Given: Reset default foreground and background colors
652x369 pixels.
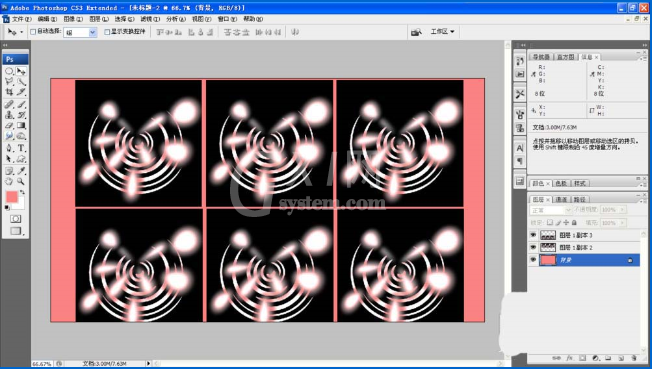Looking at the screenshot, I should tap(7, 208).
